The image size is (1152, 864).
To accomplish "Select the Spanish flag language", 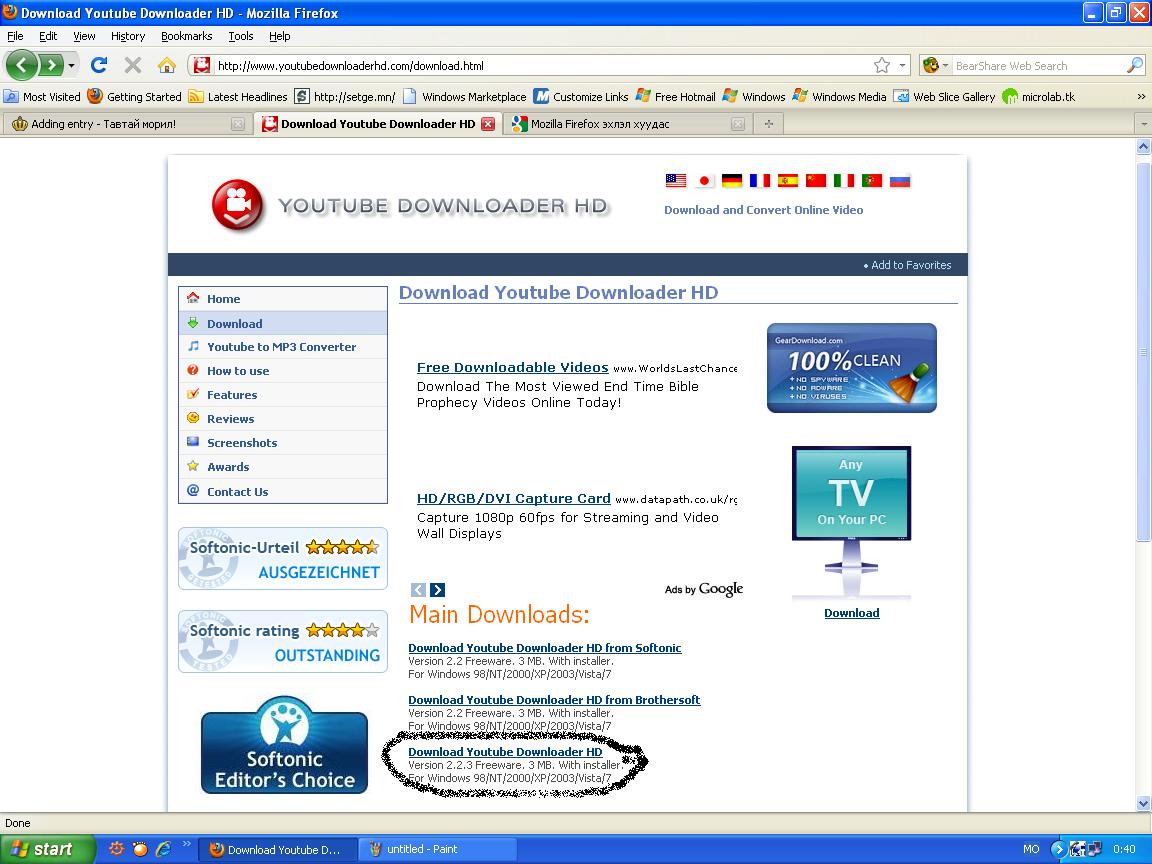I will tap(788, 181).
